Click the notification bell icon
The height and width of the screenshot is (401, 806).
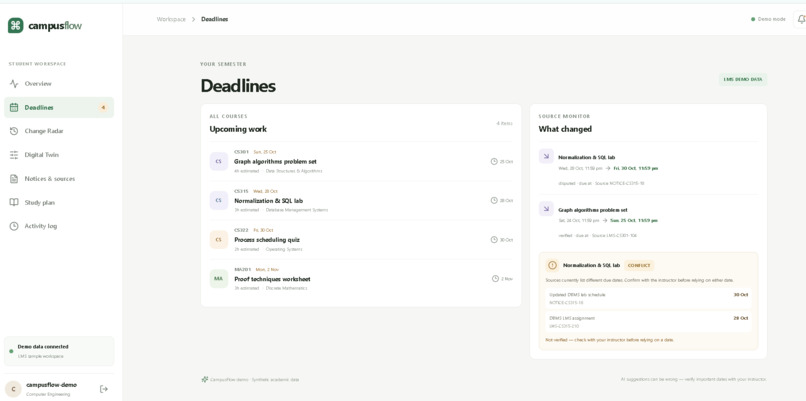coord(801,19)
